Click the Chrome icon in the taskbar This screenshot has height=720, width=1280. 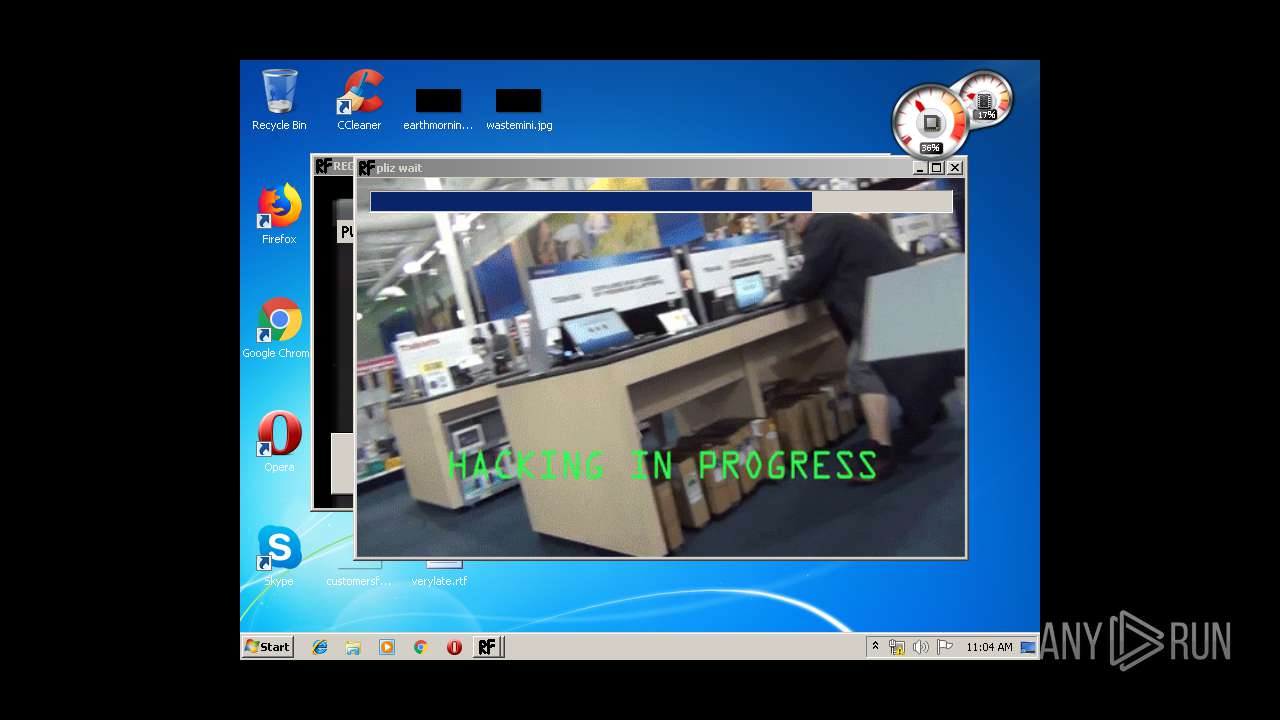pos(420,647)
